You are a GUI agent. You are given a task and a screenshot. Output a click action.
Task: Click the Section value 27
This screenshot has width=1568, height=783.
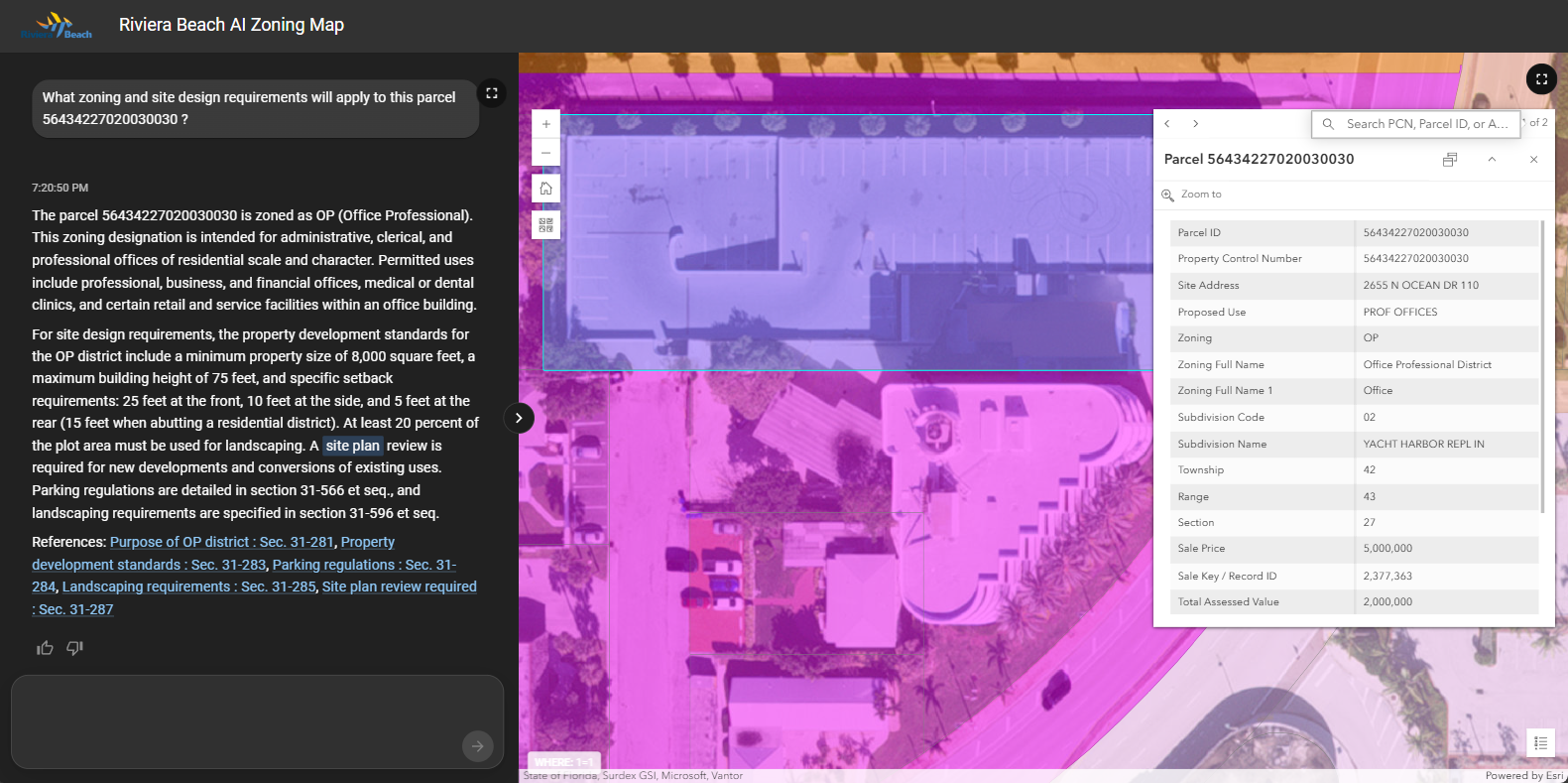1369,523
